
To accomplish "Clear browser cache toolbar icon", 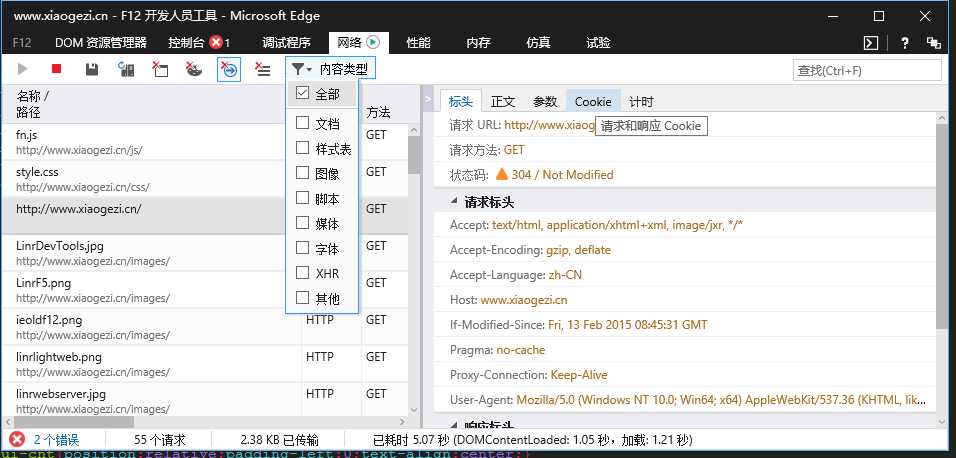I will pyautogui.click(x=160, y=70).
